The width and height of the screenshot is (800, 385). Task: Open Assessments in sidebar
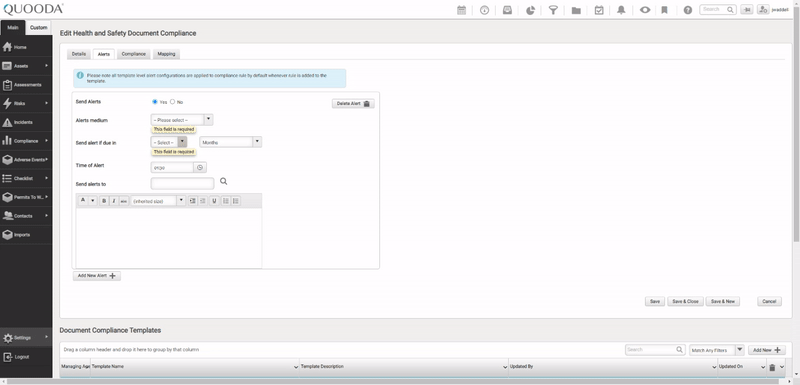[26, 85]
